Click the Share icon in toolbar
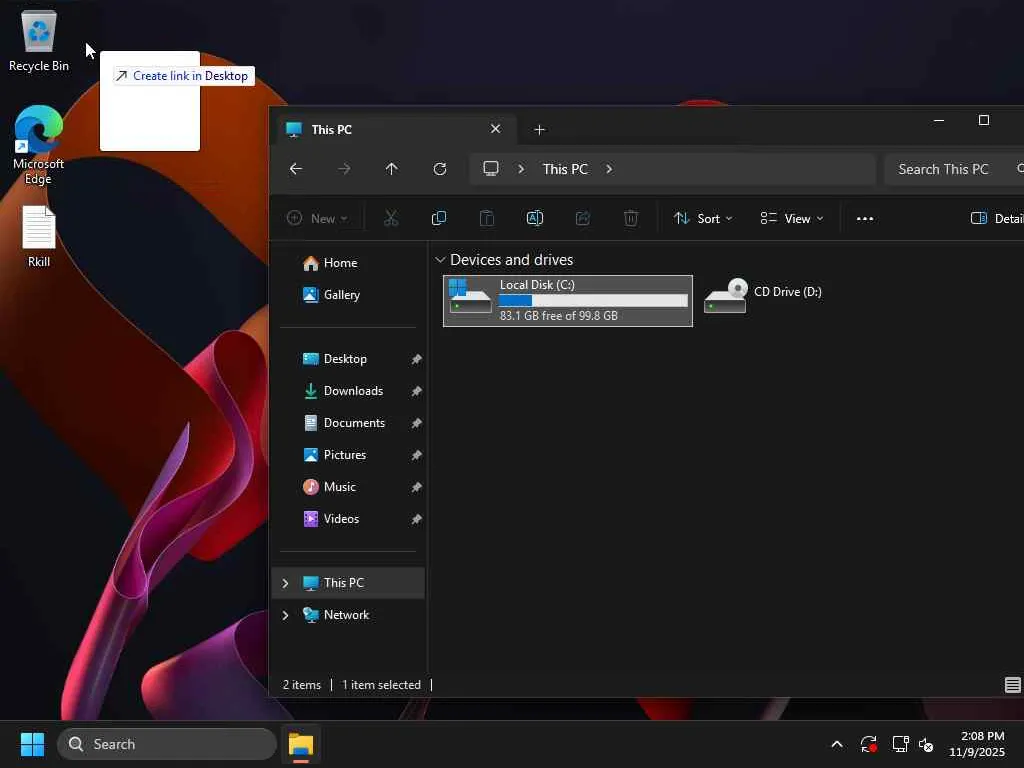The image size is (1024, 768). pos(583,218)
